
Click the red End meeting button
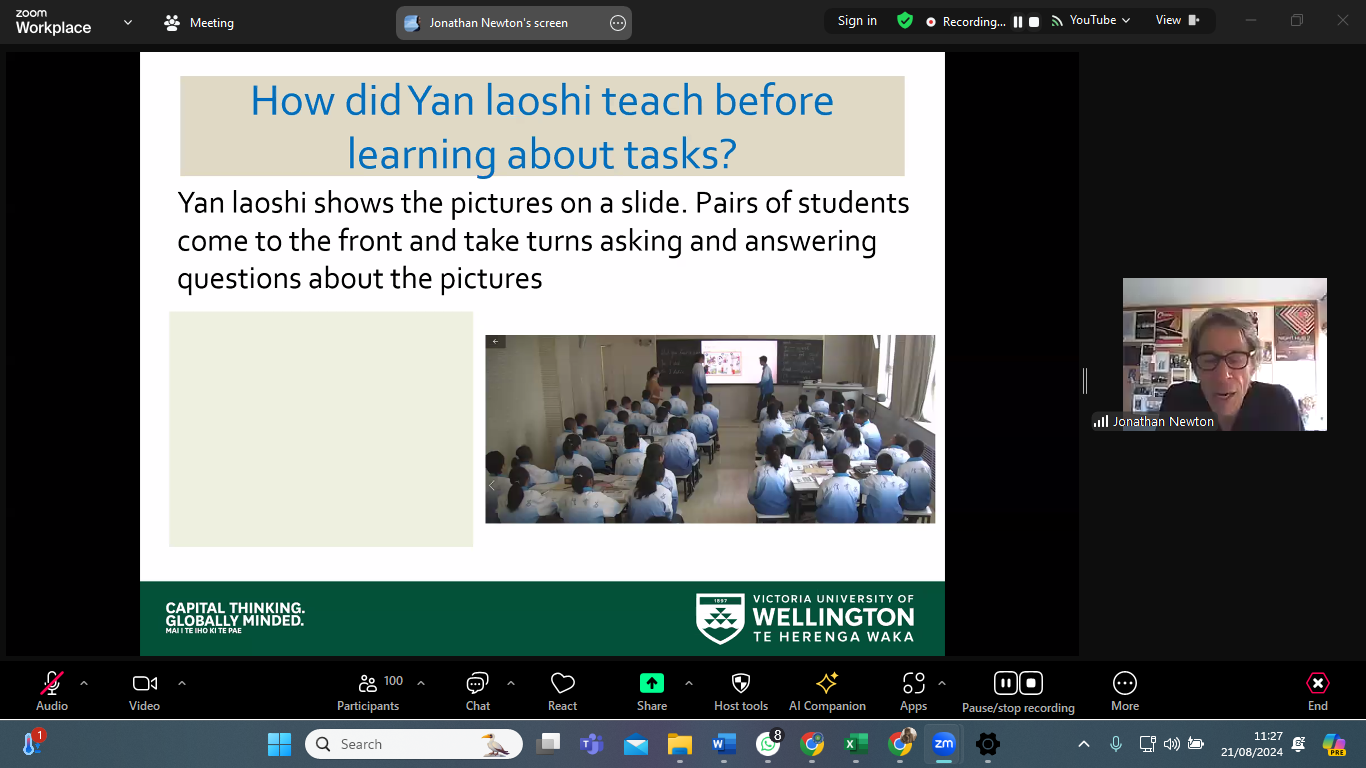[x=1317, y=684]
